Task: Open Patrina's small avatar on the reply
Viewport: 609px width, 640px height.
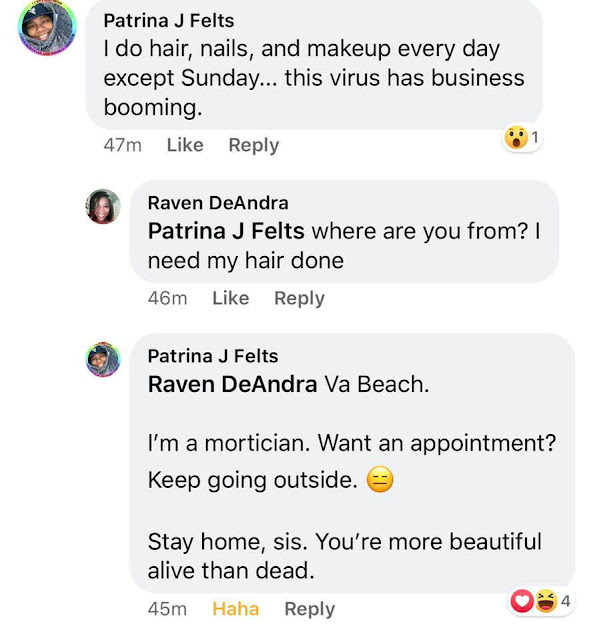Action: [x=103, y=359]
